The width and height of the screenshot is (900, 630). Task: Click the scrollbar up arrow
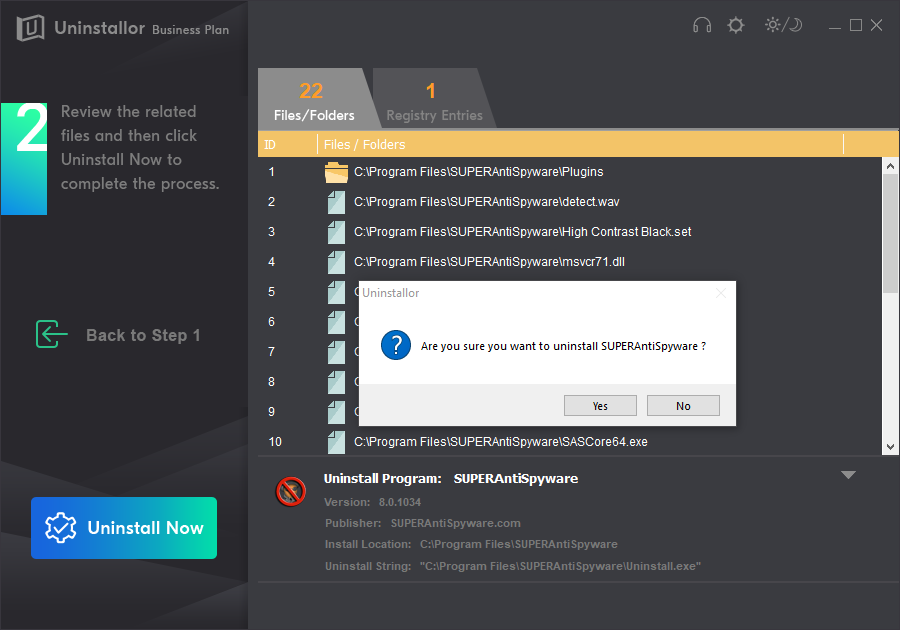(890, 166)
